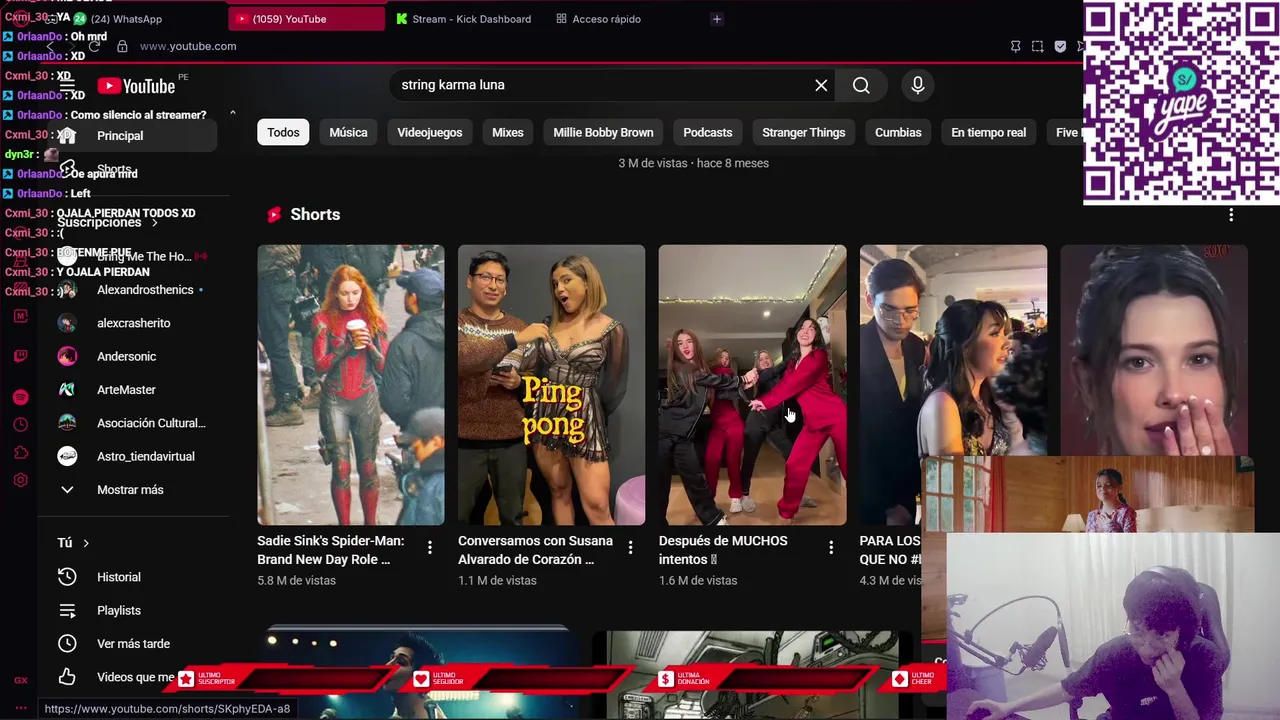Click the pin icon in address bar
Screen dimensions: 1280x720
(1015, 46)
